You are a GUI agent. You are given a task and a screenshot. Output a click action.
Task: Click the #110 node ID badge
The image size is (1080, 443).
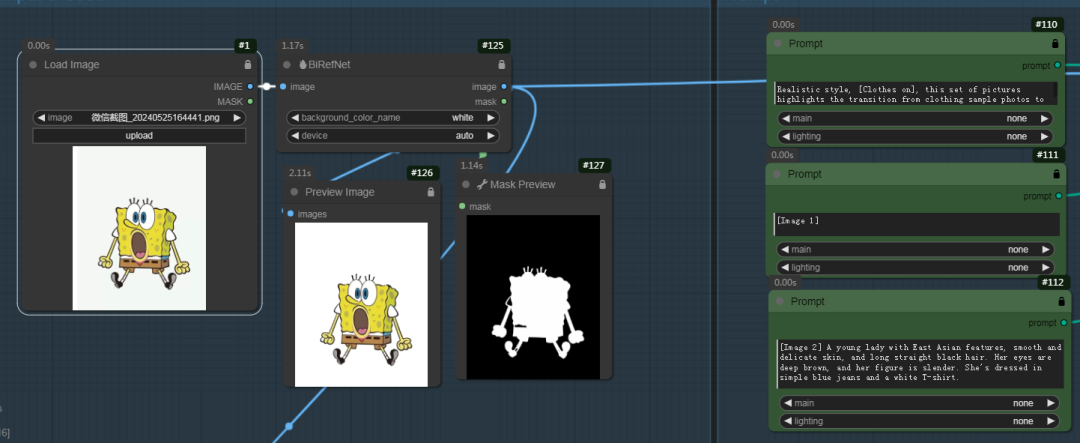[x=1046, y=25]
